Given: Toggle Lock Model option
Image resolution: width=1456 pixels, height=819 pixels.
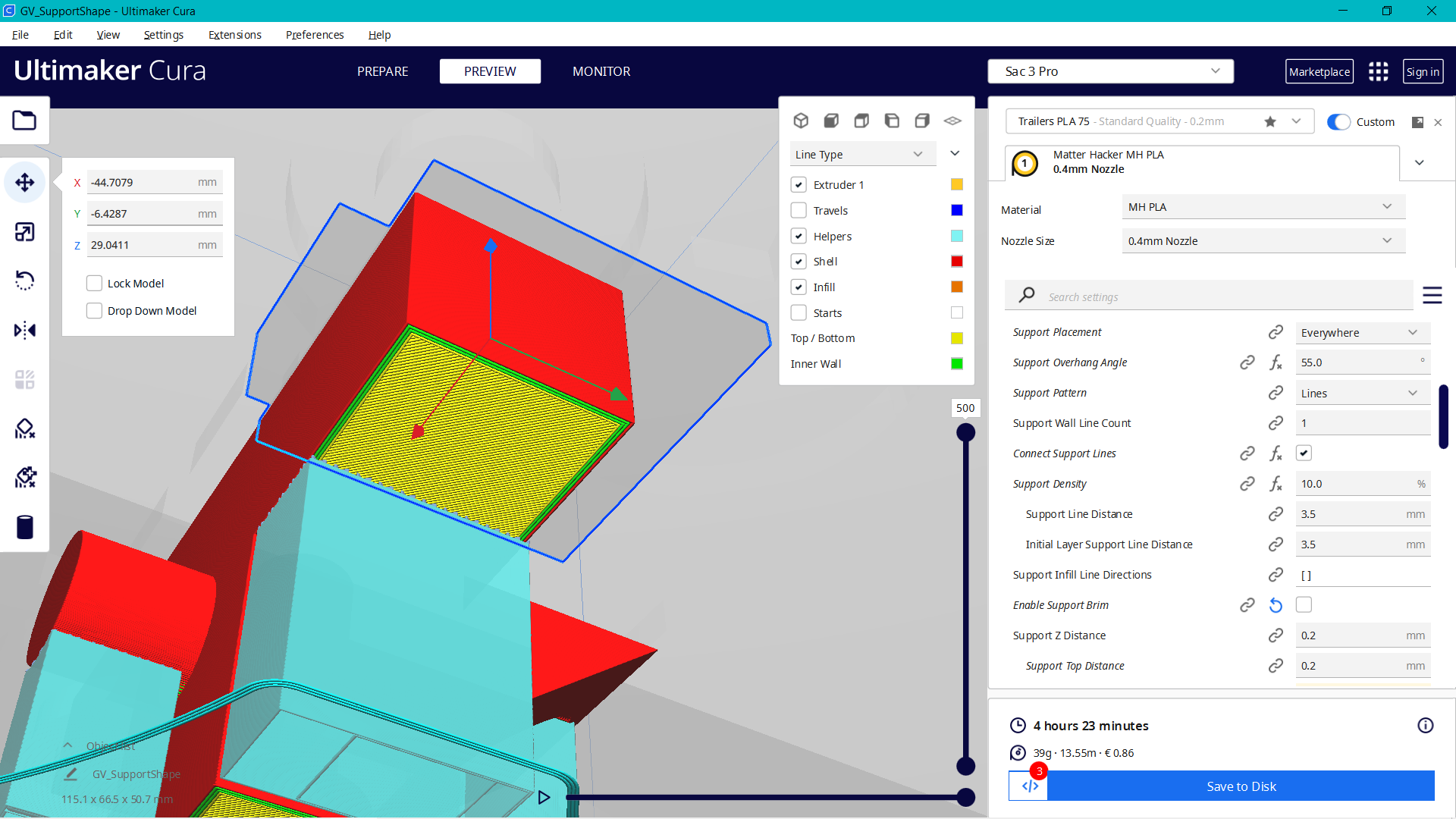Looking at the screenshot, I should [94, 282].
